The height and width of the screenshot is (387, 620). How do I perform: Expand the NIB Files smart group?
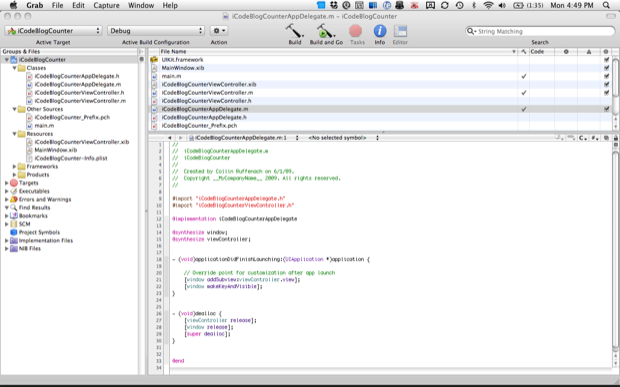(x=6, y=249)
